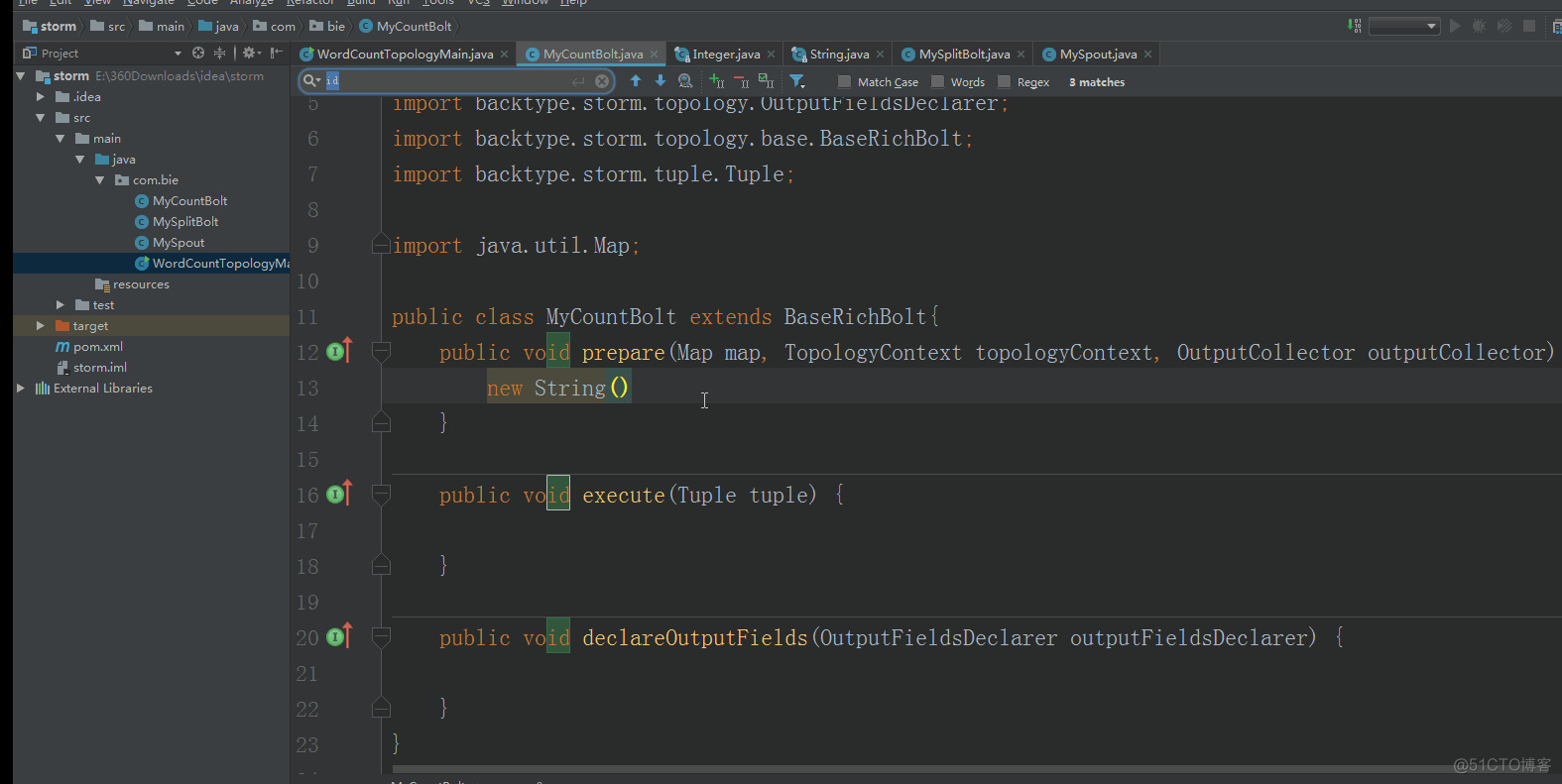The image size is (1562, 784).
Task: Collapse the main folder in the tree
Action: click(60, 138)
